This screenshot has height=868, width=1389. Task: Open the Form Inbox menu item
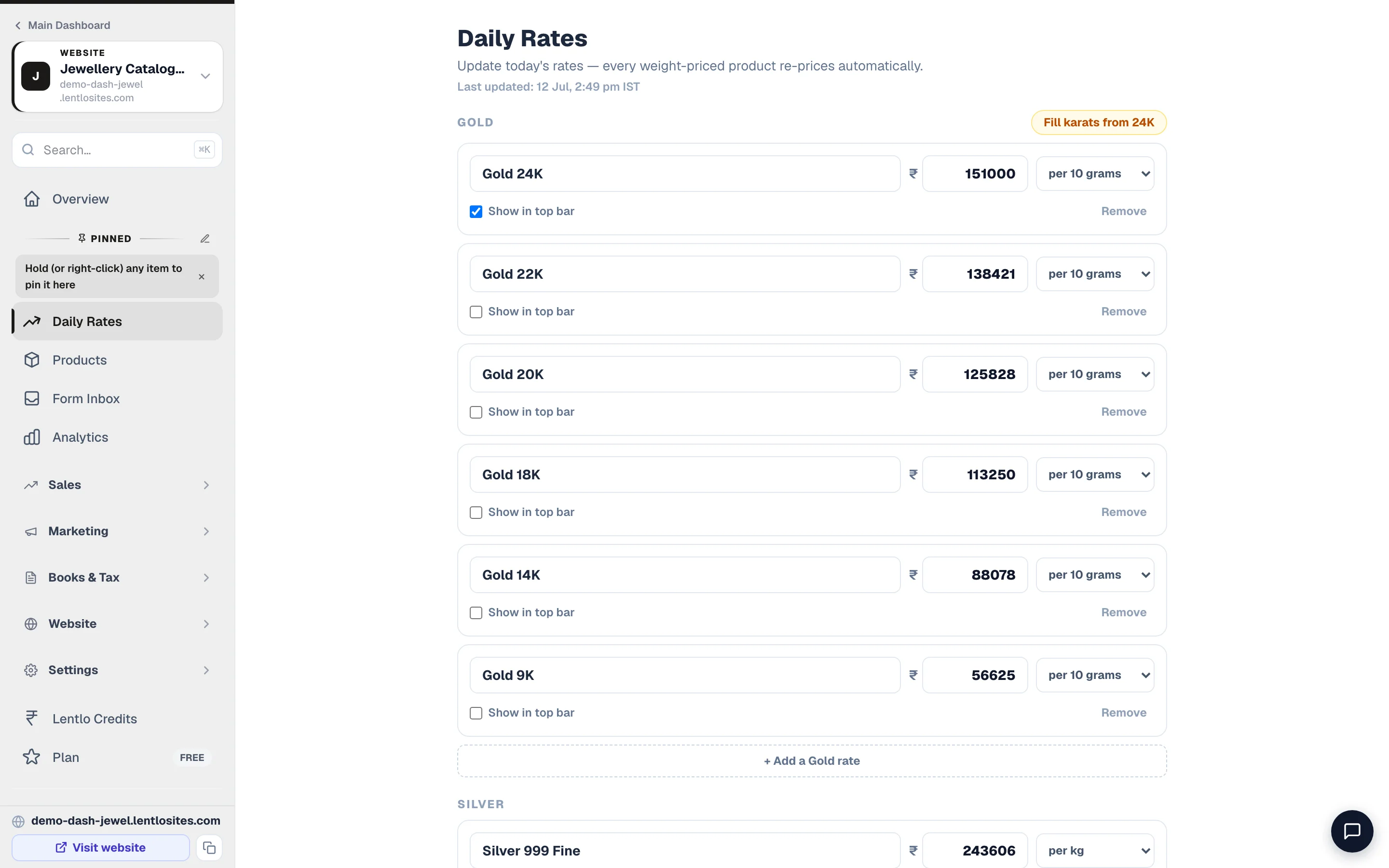(x=117, y=398)
